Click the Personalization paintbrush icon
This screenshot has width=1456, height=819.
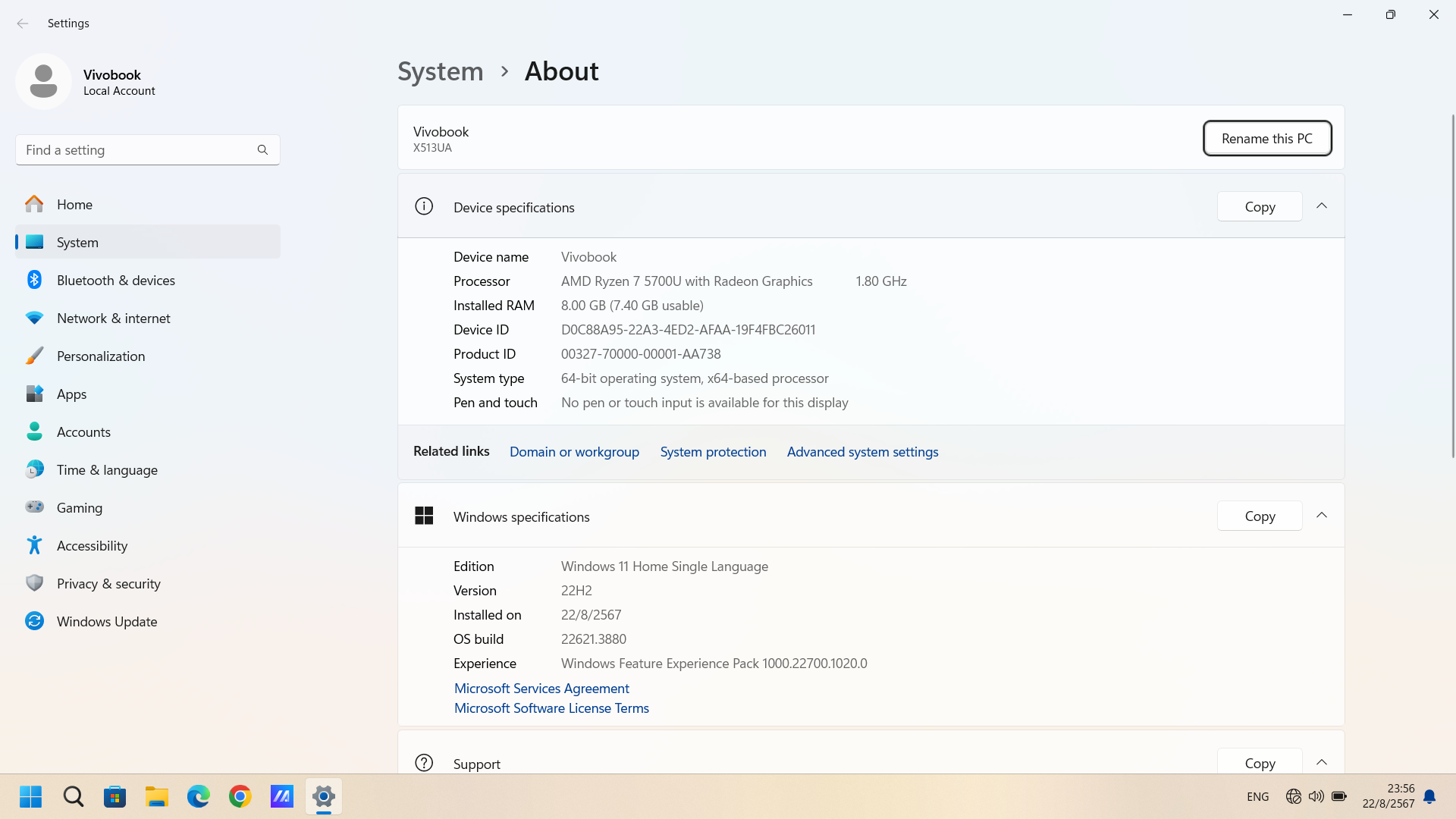34,356
